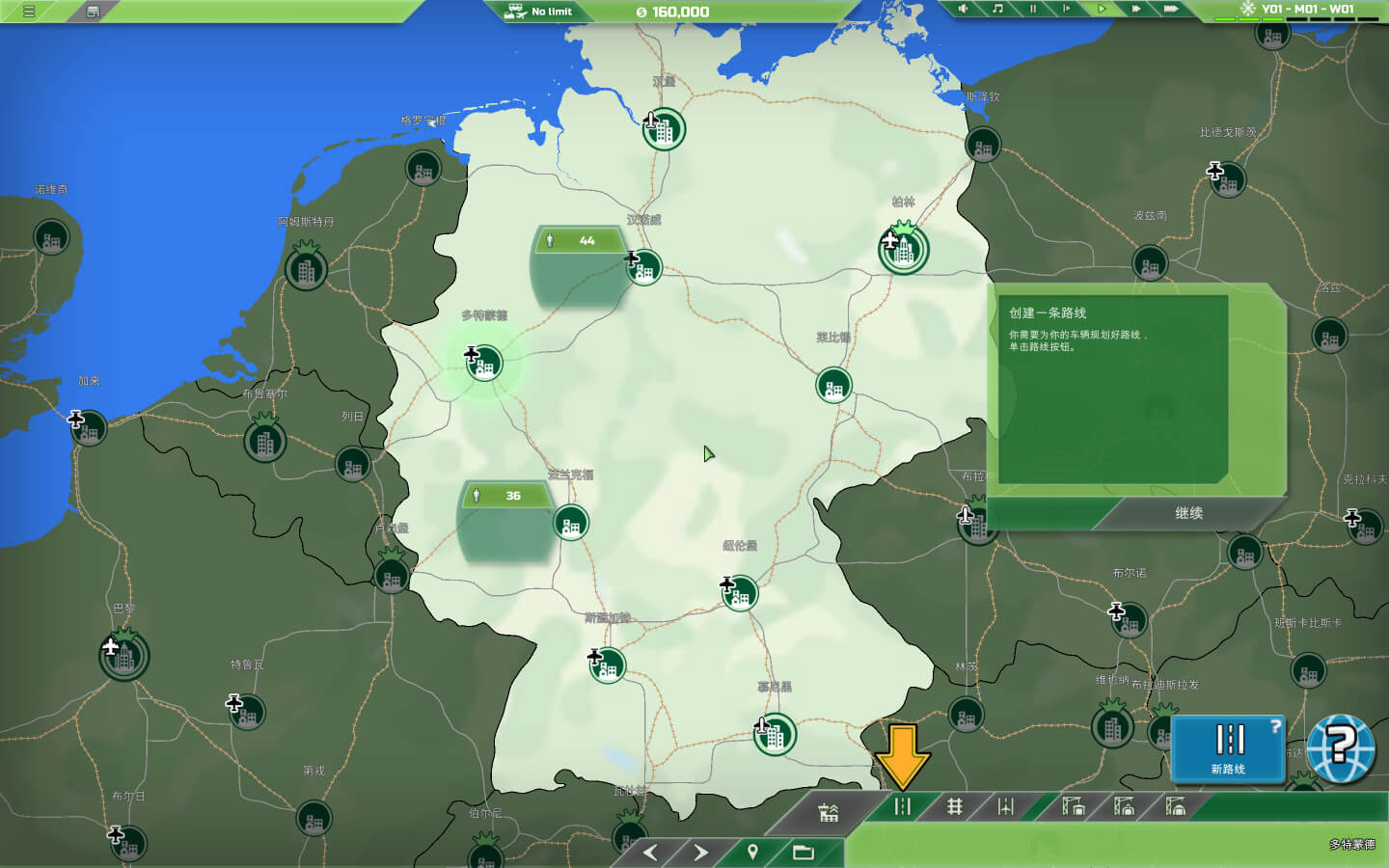The height and width of the screenshot is (868, 1389).
Task: Go to previous city arrow
Action: [650, 853]
